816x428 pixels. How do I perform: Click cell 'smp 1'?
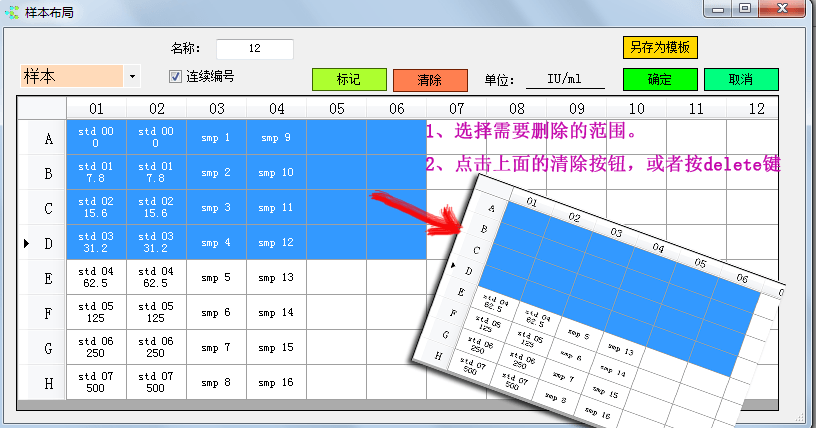(216, 137)
